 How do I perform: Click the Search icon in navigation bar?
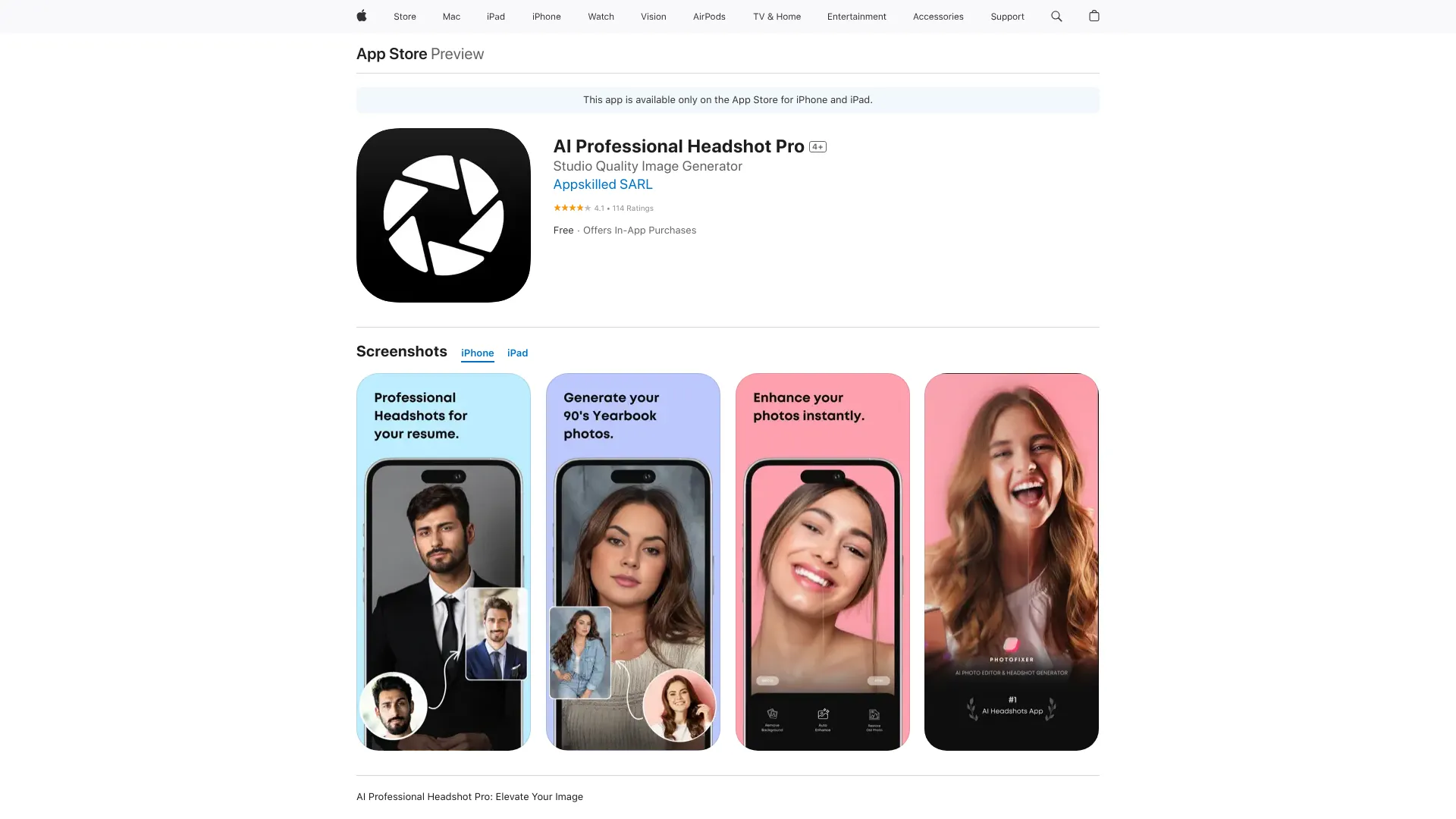tap(1057, 16)
